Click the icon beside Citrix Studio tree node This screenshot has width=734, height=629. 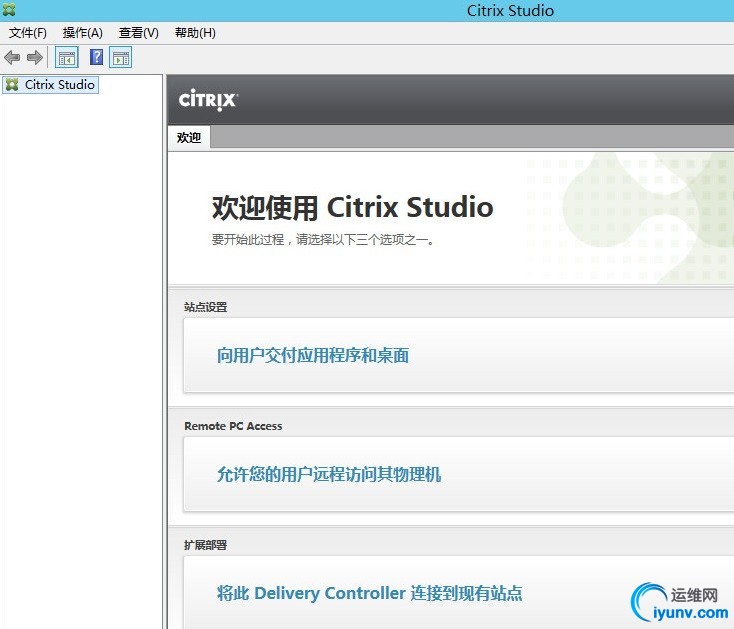(12, 85)
